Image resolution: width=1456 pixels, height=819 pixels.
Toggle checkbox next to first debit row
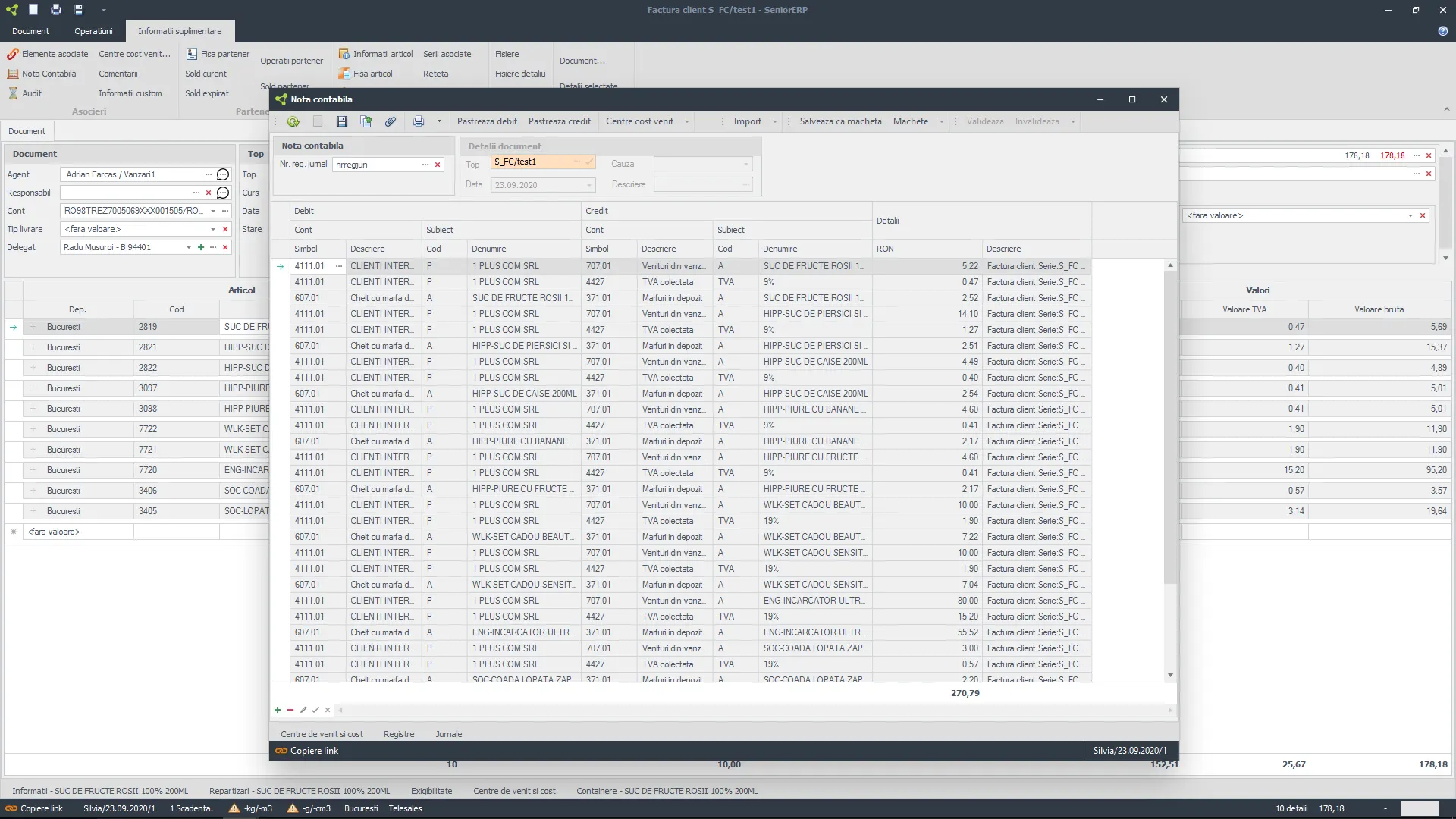(281, 265)
